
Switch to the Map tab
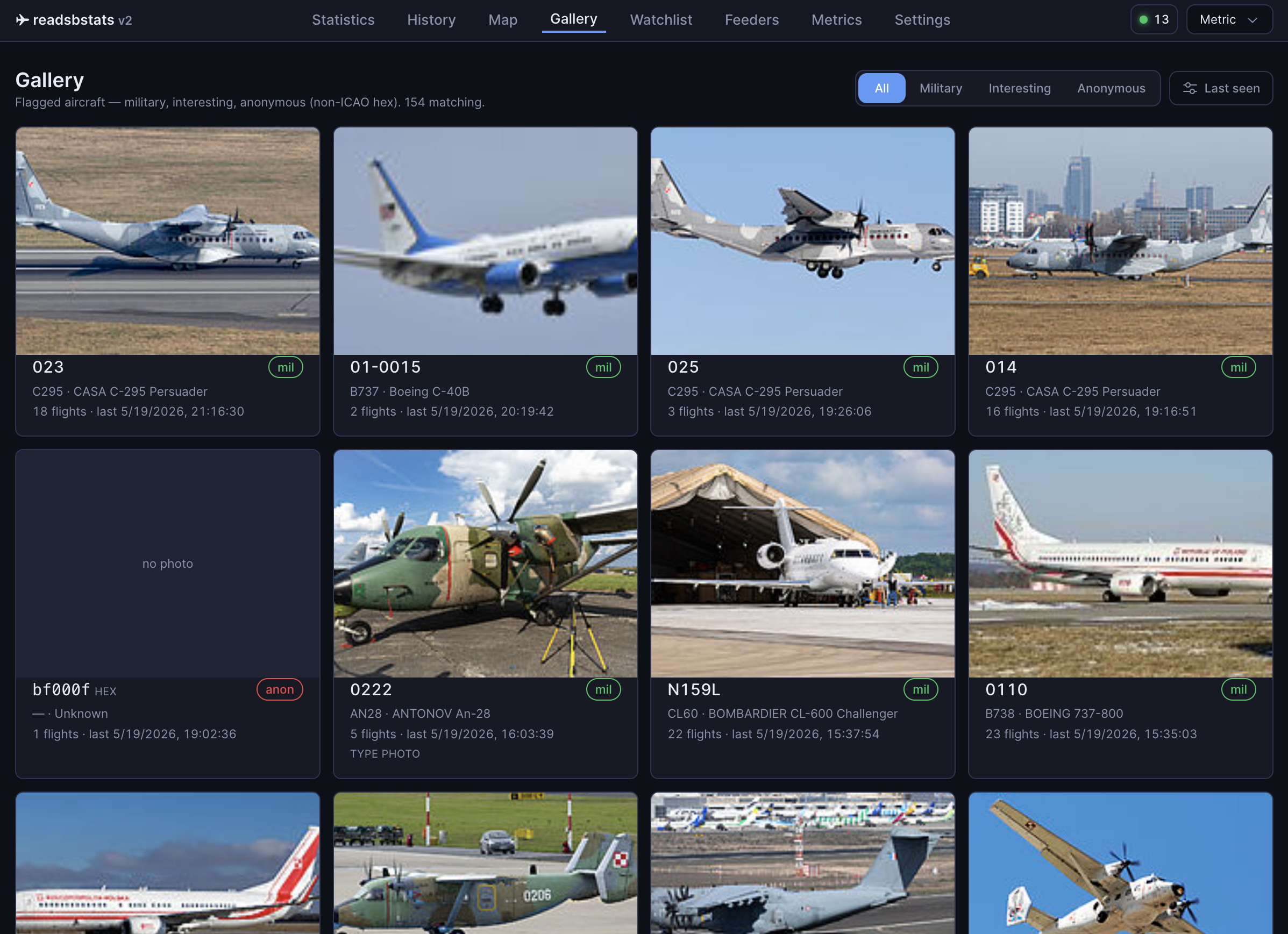click(503, 20)
